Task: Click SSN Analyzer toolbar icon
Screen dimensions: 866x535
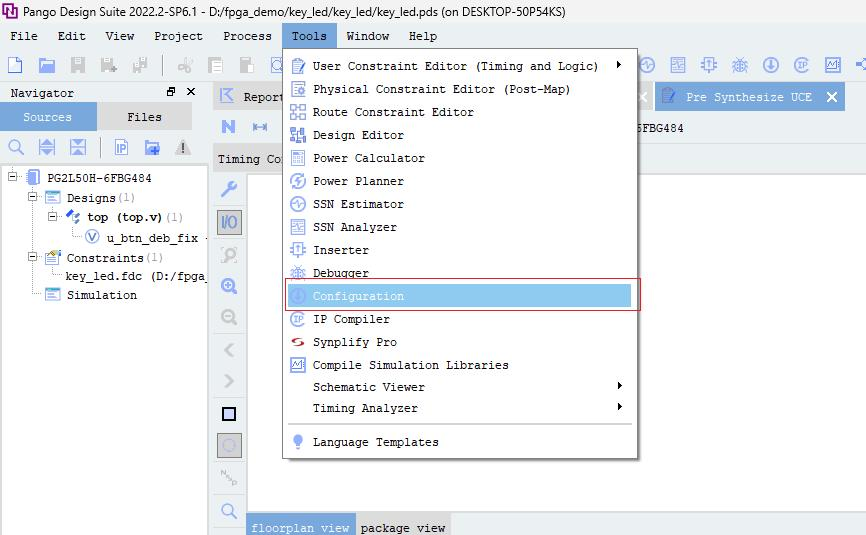Action: click(x=678, y=65)
